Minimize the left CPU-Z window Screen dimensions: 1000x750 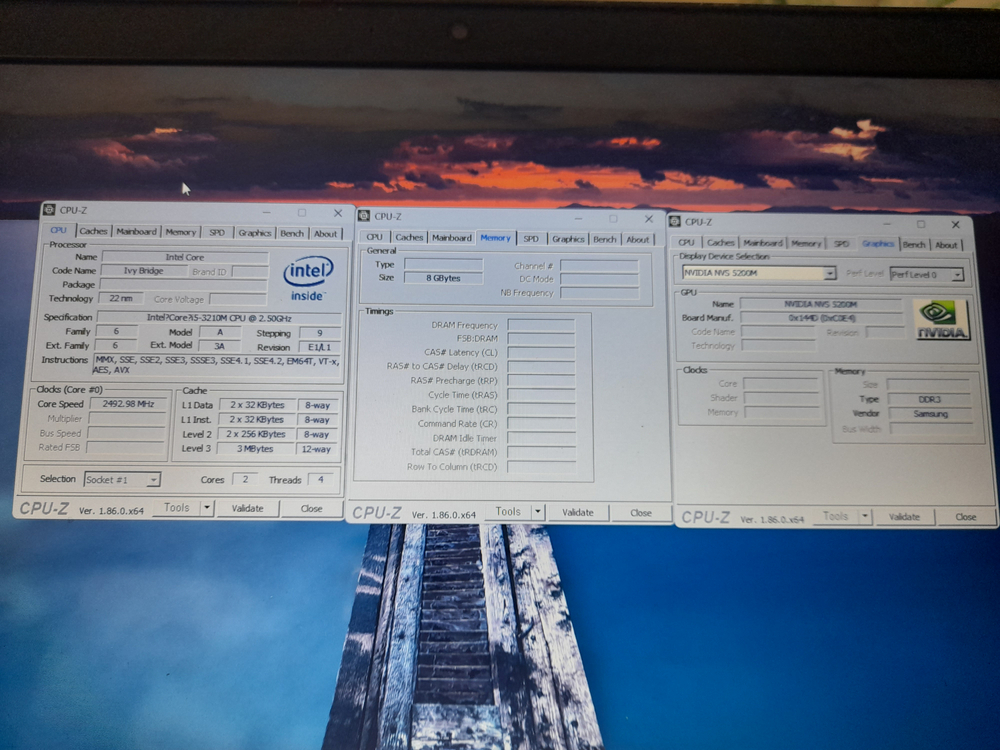tap(267, 212)
